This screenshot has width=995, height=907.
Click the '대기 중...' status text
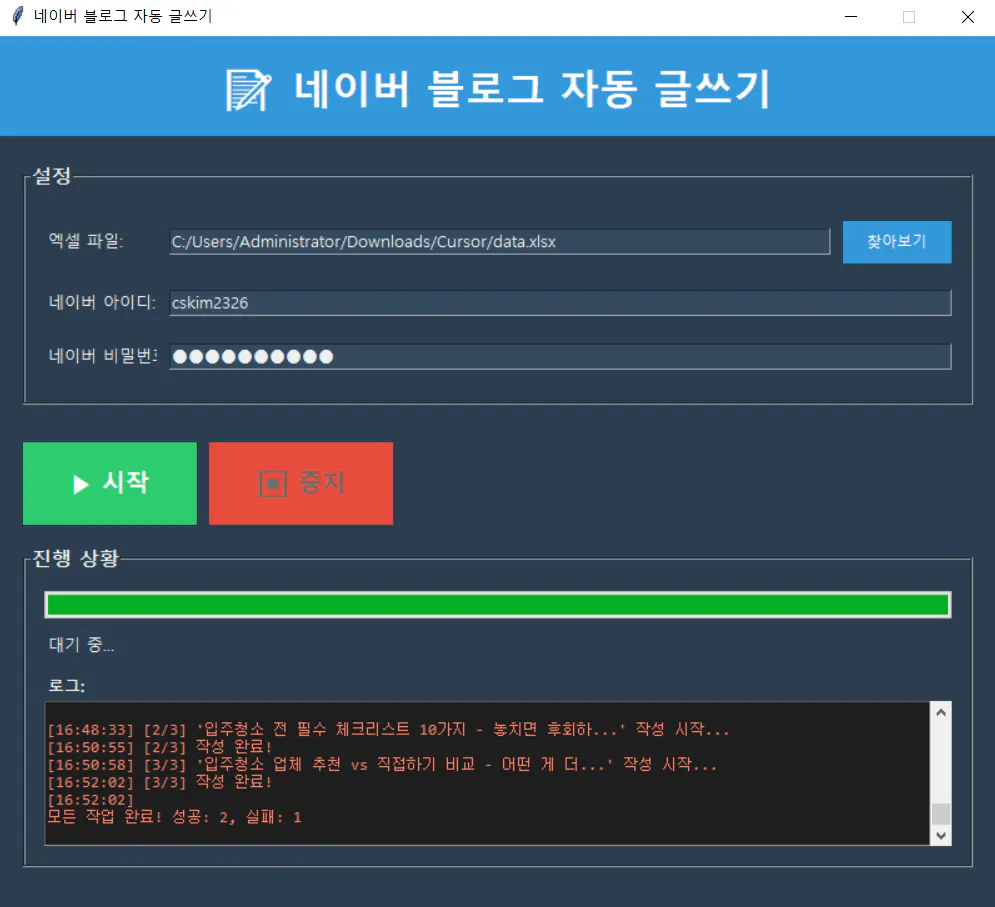tap(81, 645)
